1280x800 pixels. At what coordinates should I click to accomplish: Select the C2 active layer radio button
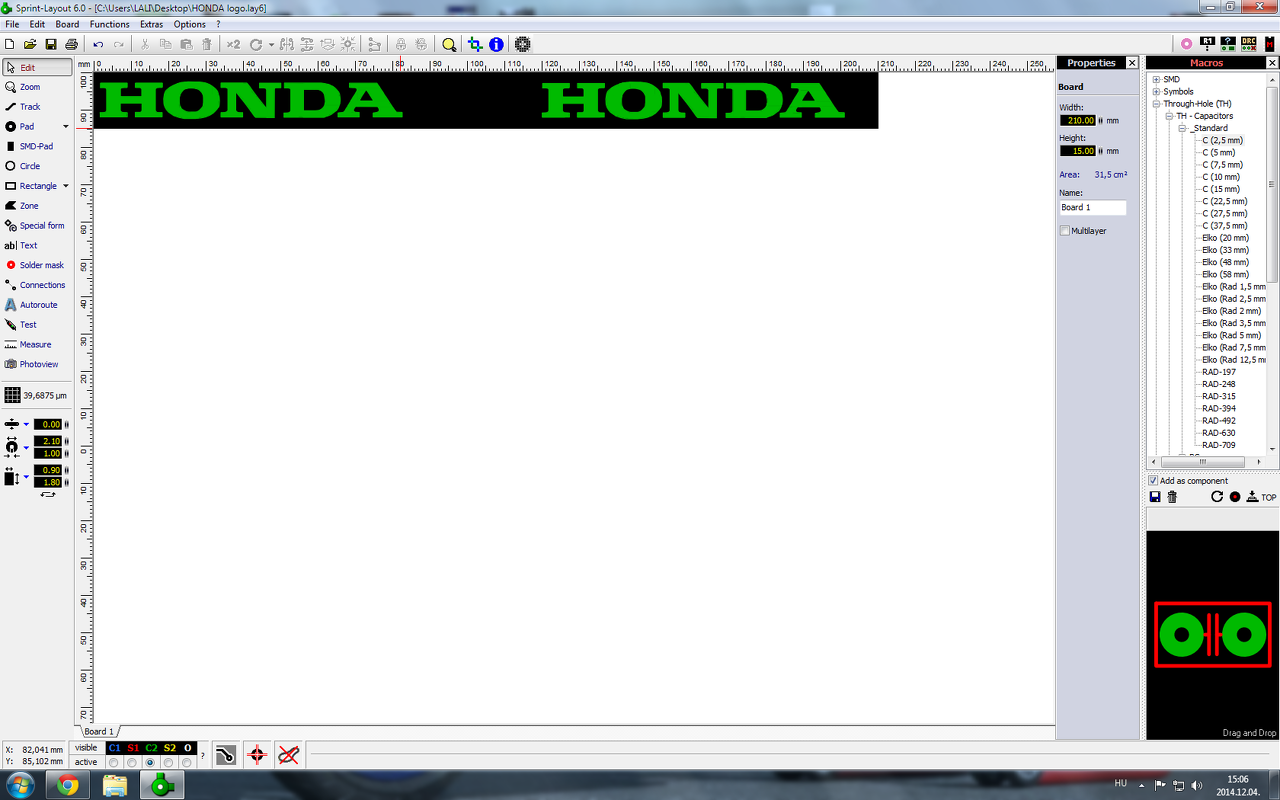pos(151,763)
